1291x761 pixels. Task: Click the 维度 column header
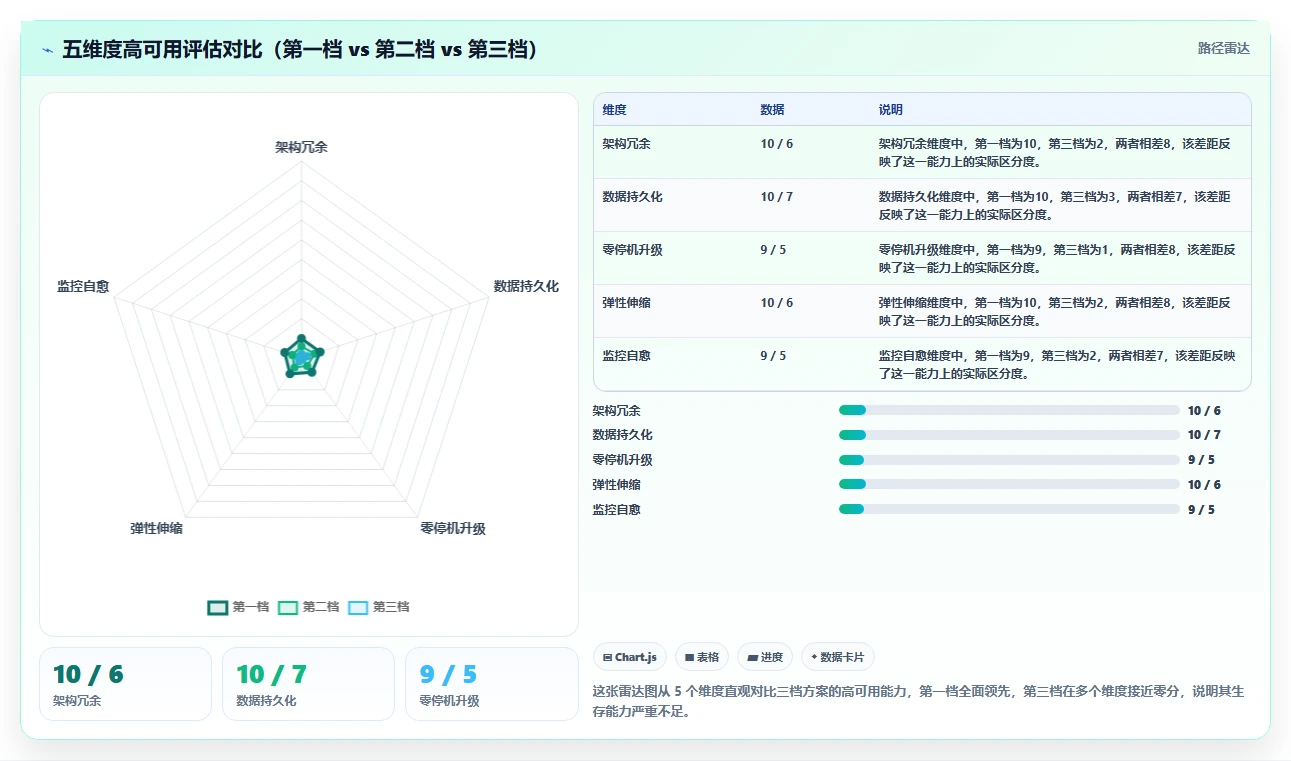coord(615,110)
